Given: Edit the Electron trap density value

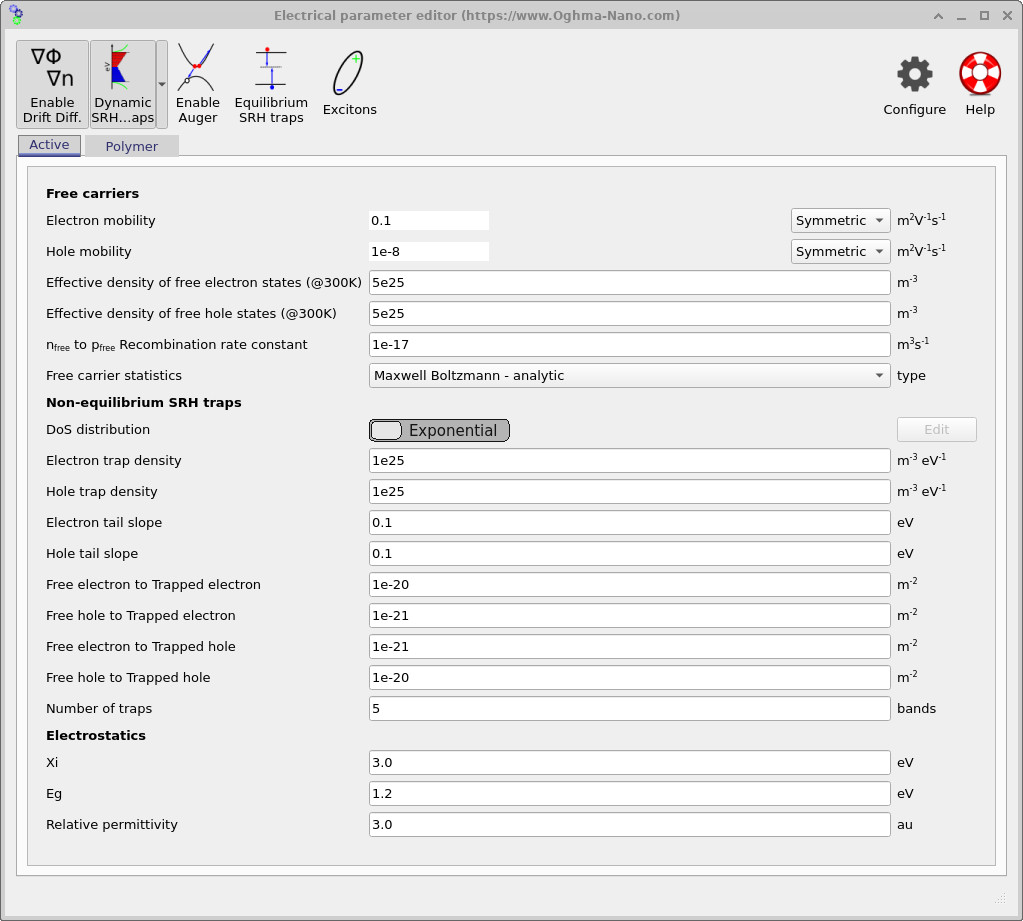Looking at the screenshot, I should [626, 460].
